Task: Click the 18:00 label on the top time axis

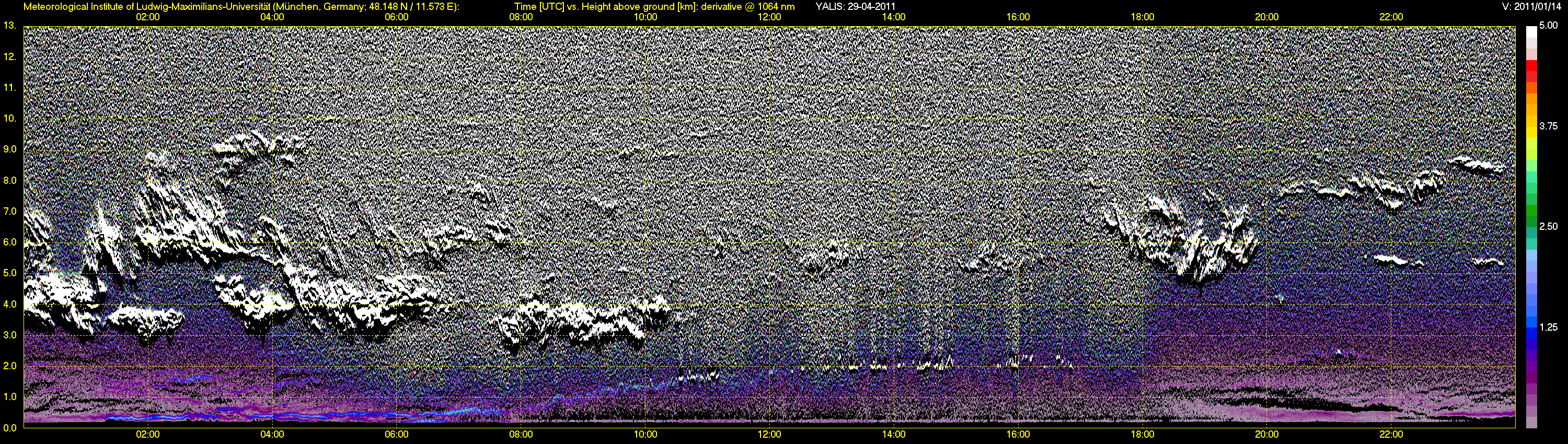Action: (1143, 17)
